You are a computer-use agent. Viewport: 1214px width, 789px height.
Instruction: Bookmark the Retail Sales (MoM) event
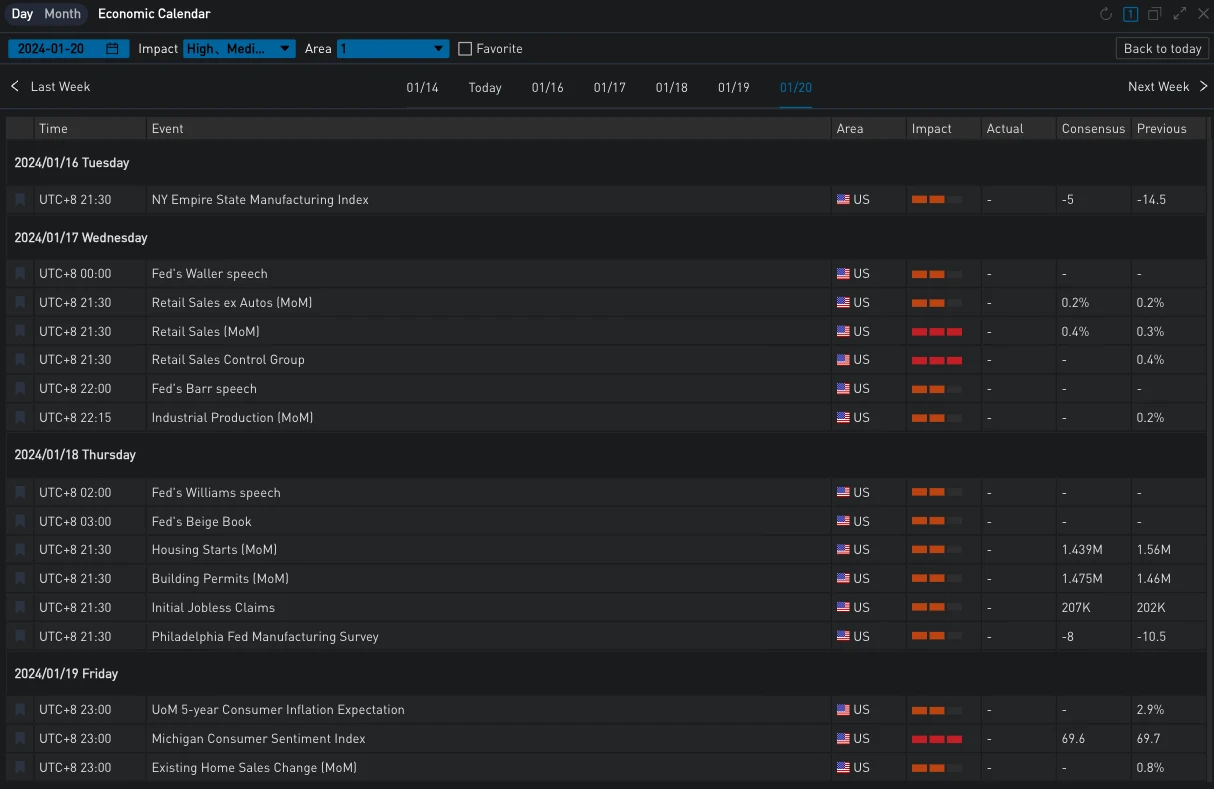point(20,331)
